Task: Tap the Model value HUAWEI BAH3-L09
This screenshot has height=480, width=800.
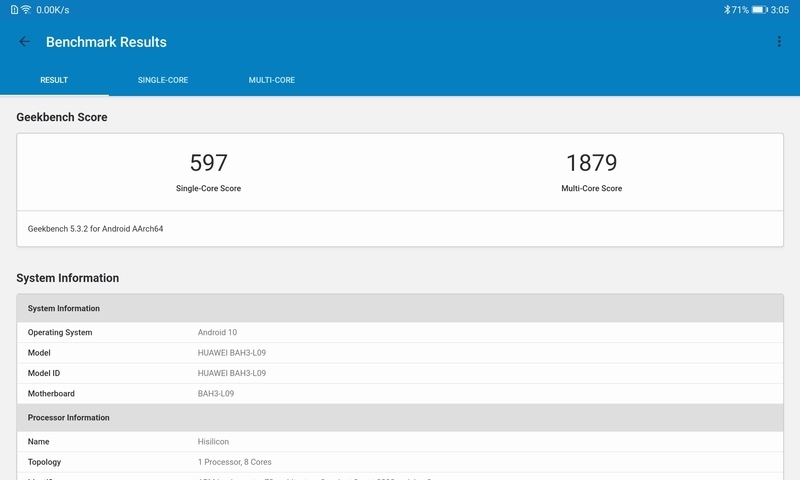Action: coord(232,353)
